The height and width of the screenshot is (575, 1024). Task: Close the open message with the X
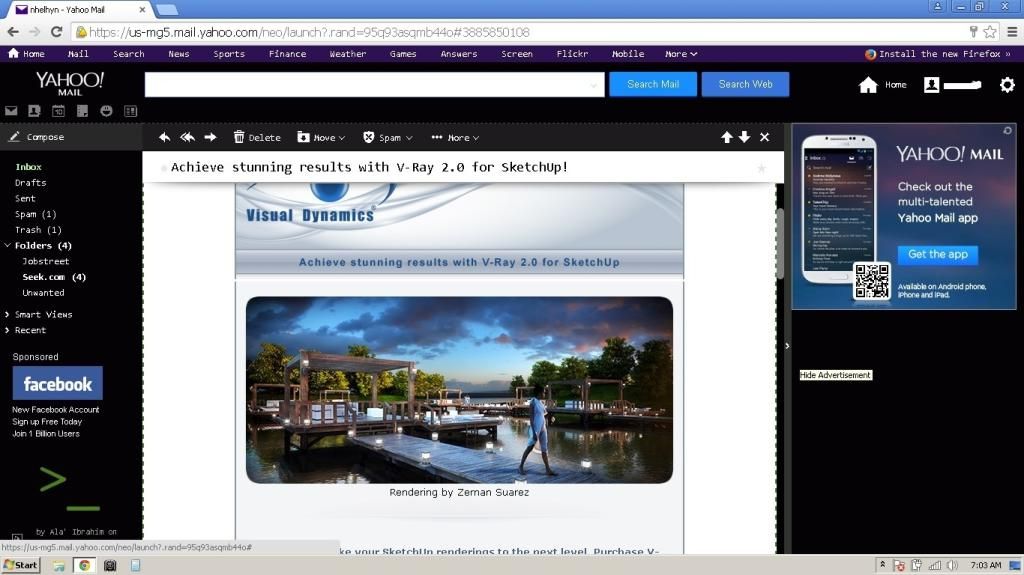click(765, 137)
